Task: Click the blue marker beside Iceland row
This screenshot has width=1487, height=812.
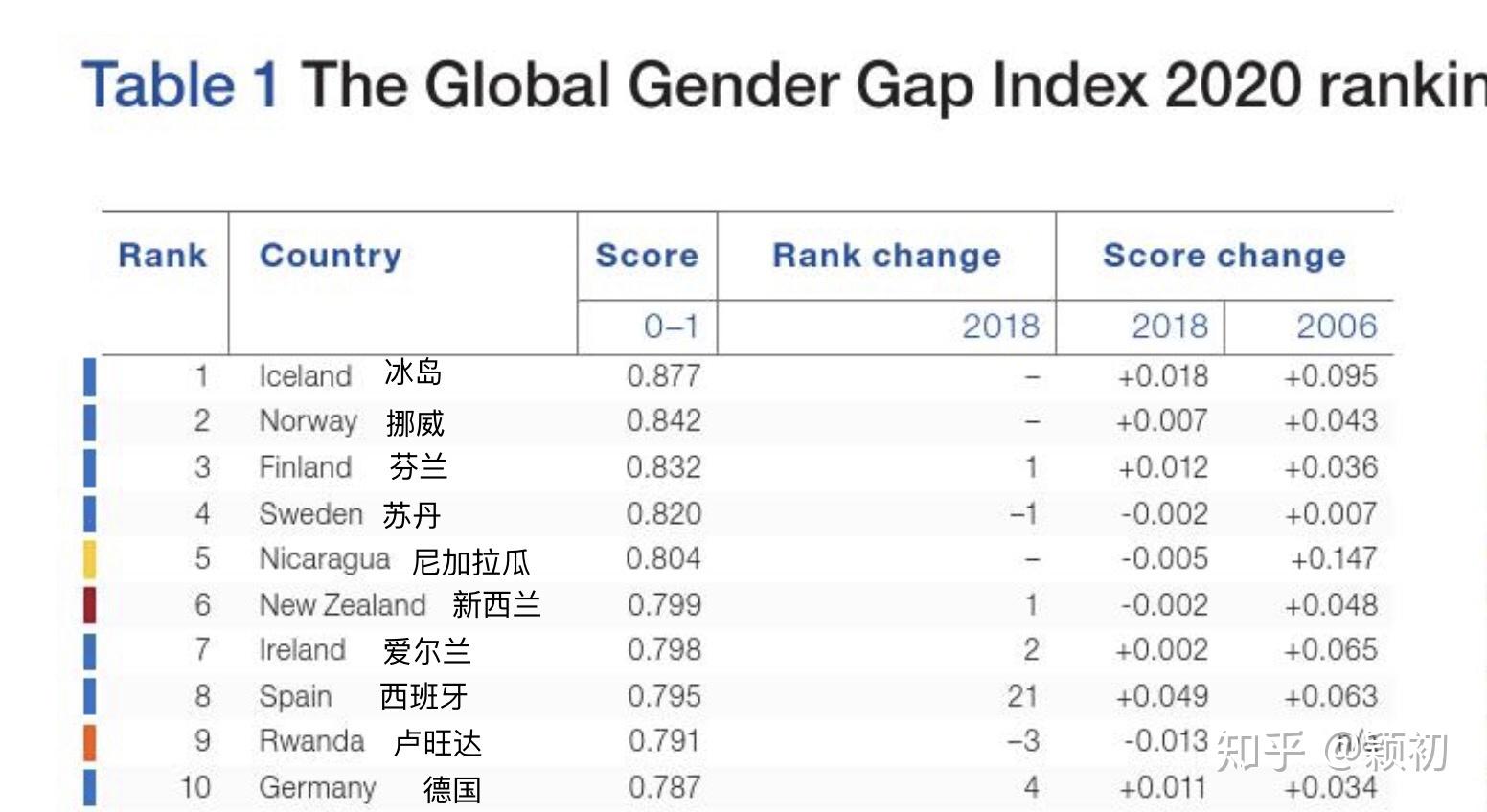Action: [x=89, y=376]
